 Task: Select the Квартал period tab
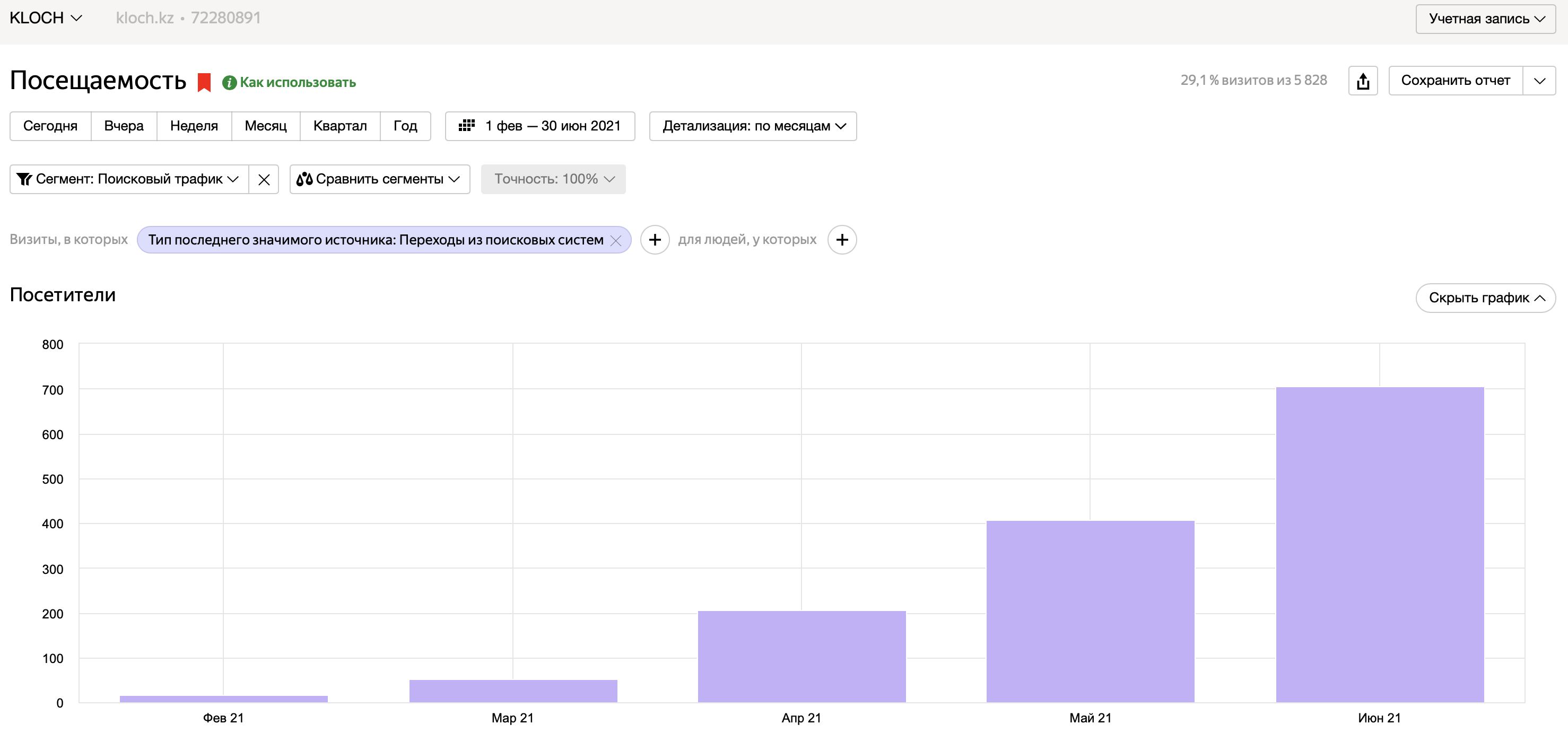(x=339, y=126)
